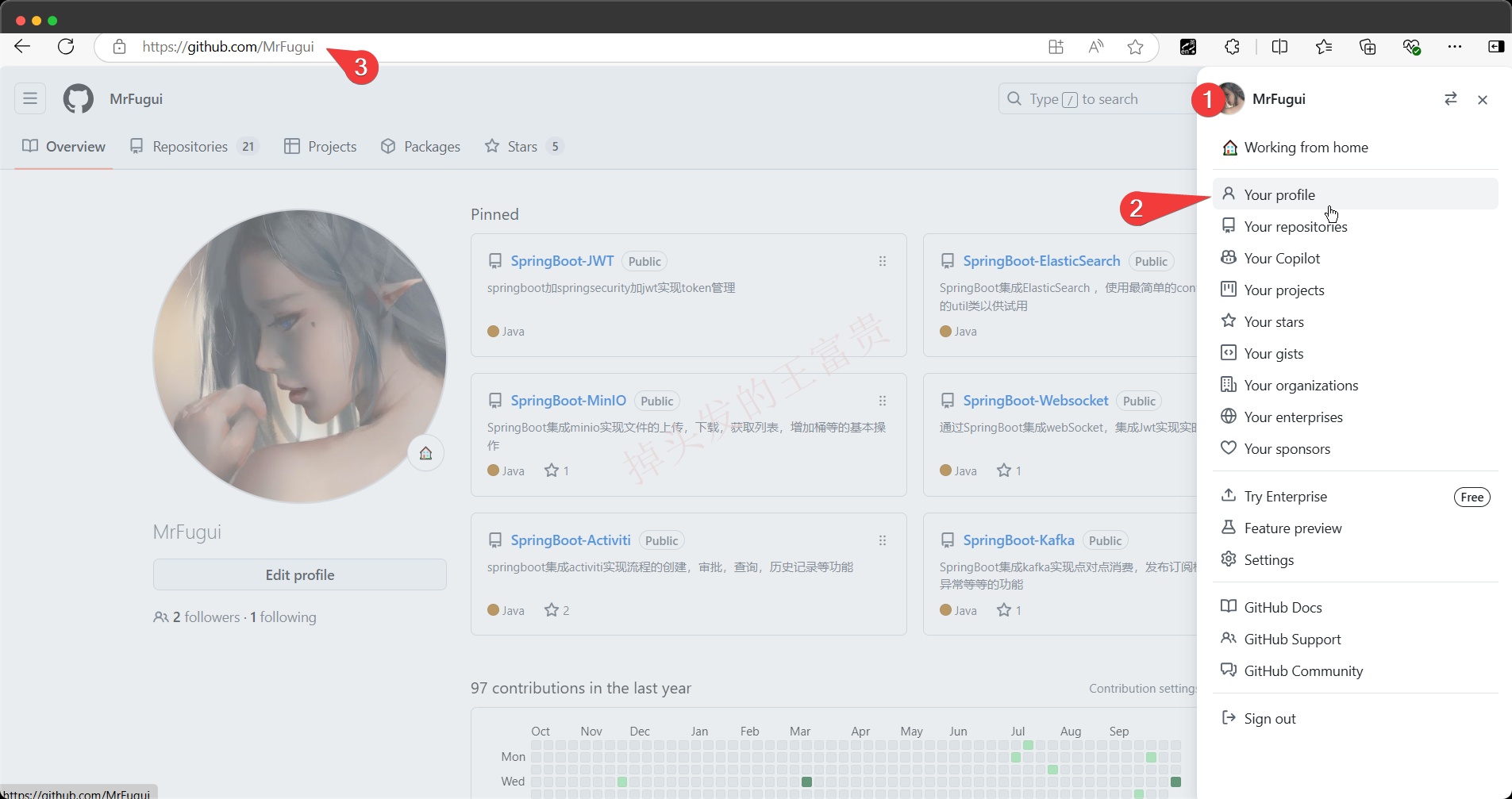Open the favorites list icon
1512x799 pixels.
pos(1324,47)
